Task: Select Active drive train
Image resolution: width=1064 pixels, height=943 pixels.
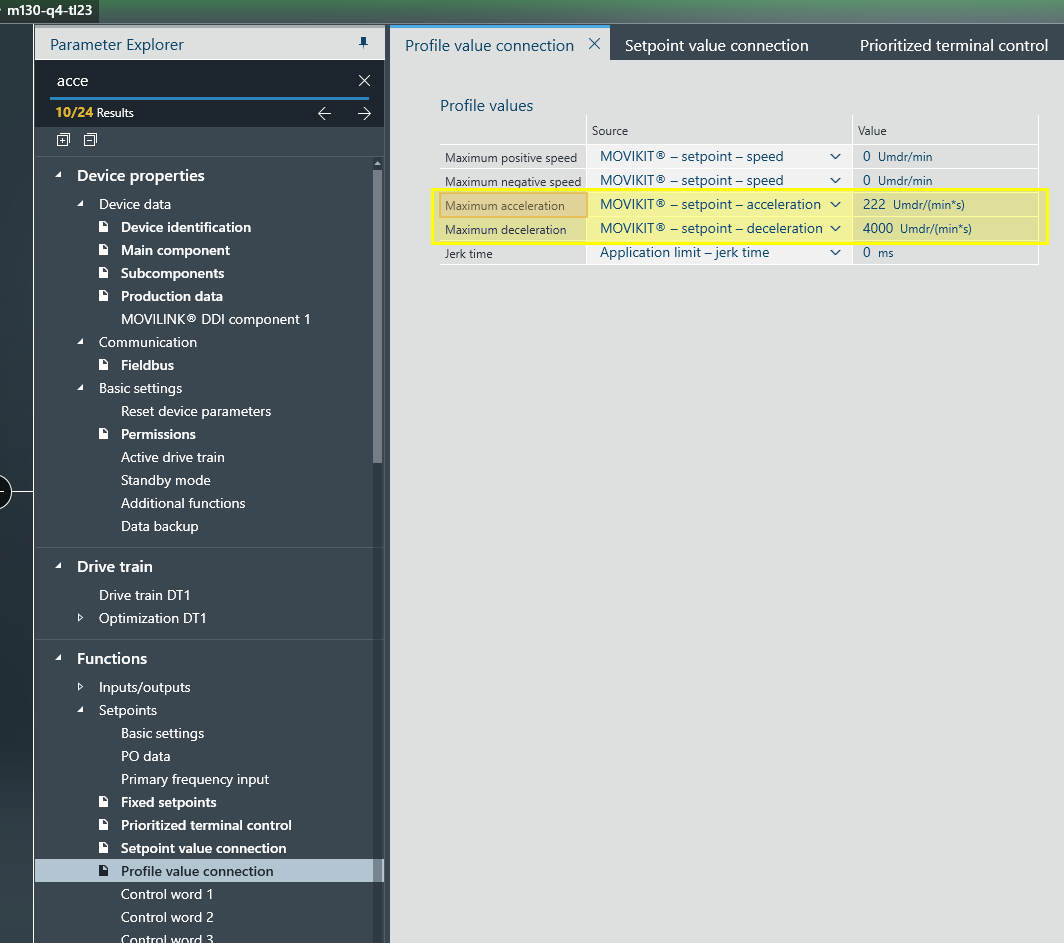Action: (x=172, y=457)
